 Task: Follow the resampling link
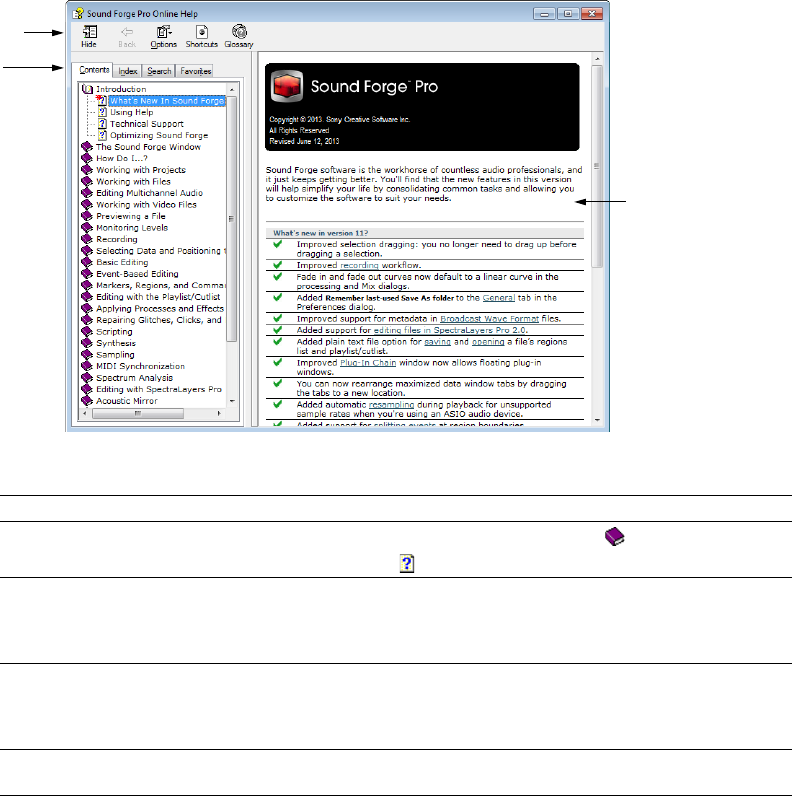pos(391,405)
